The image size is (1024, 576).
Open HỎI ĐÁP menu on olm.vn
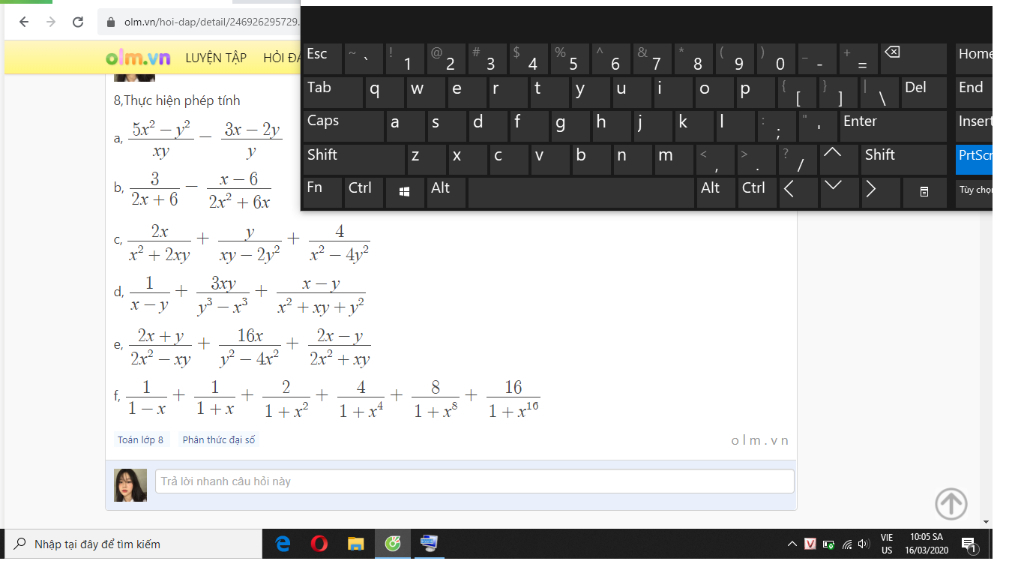[281, 58]
